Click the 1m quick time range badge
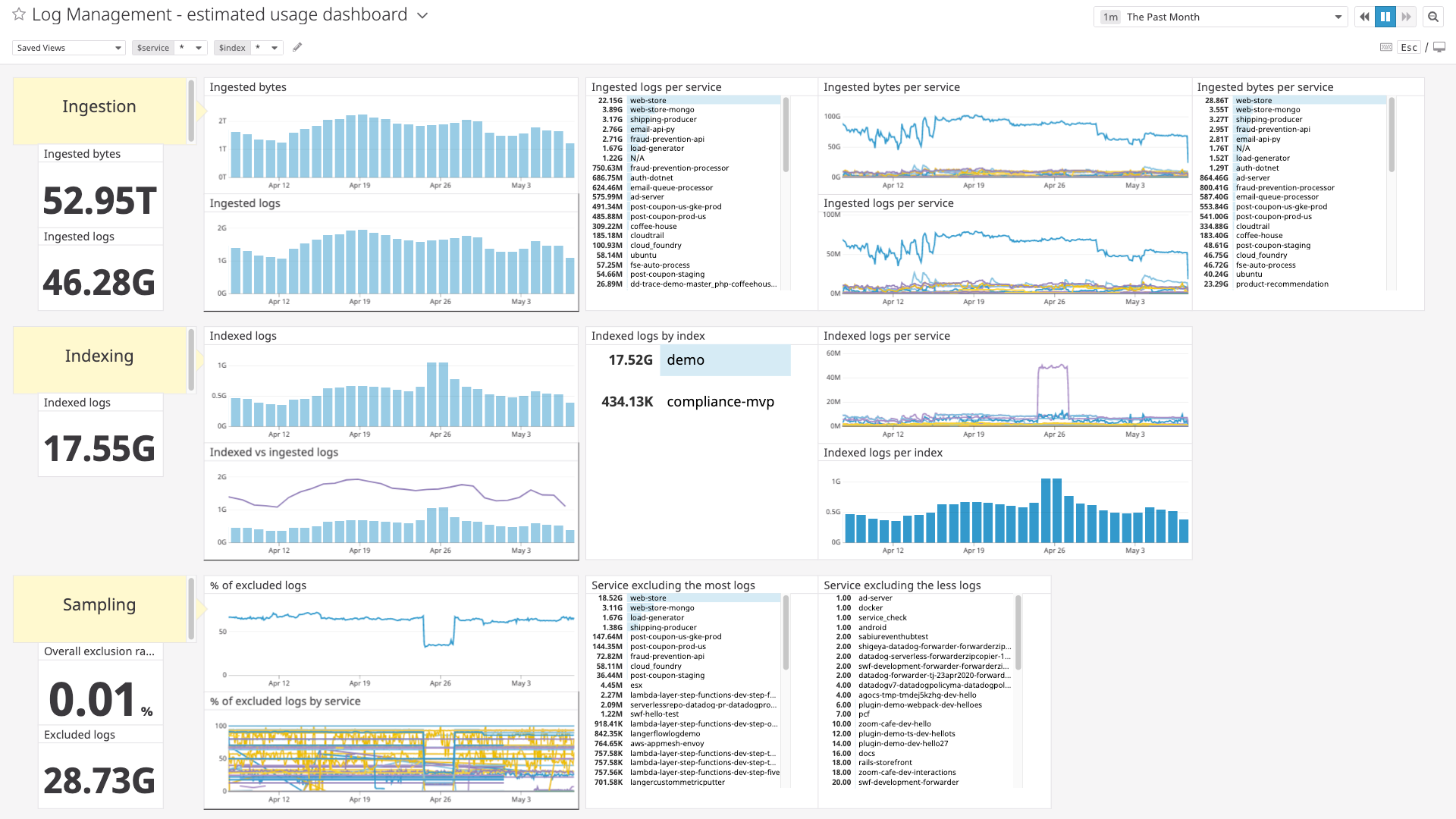Screen dimensions: 1456x819 pos(1109,16)
